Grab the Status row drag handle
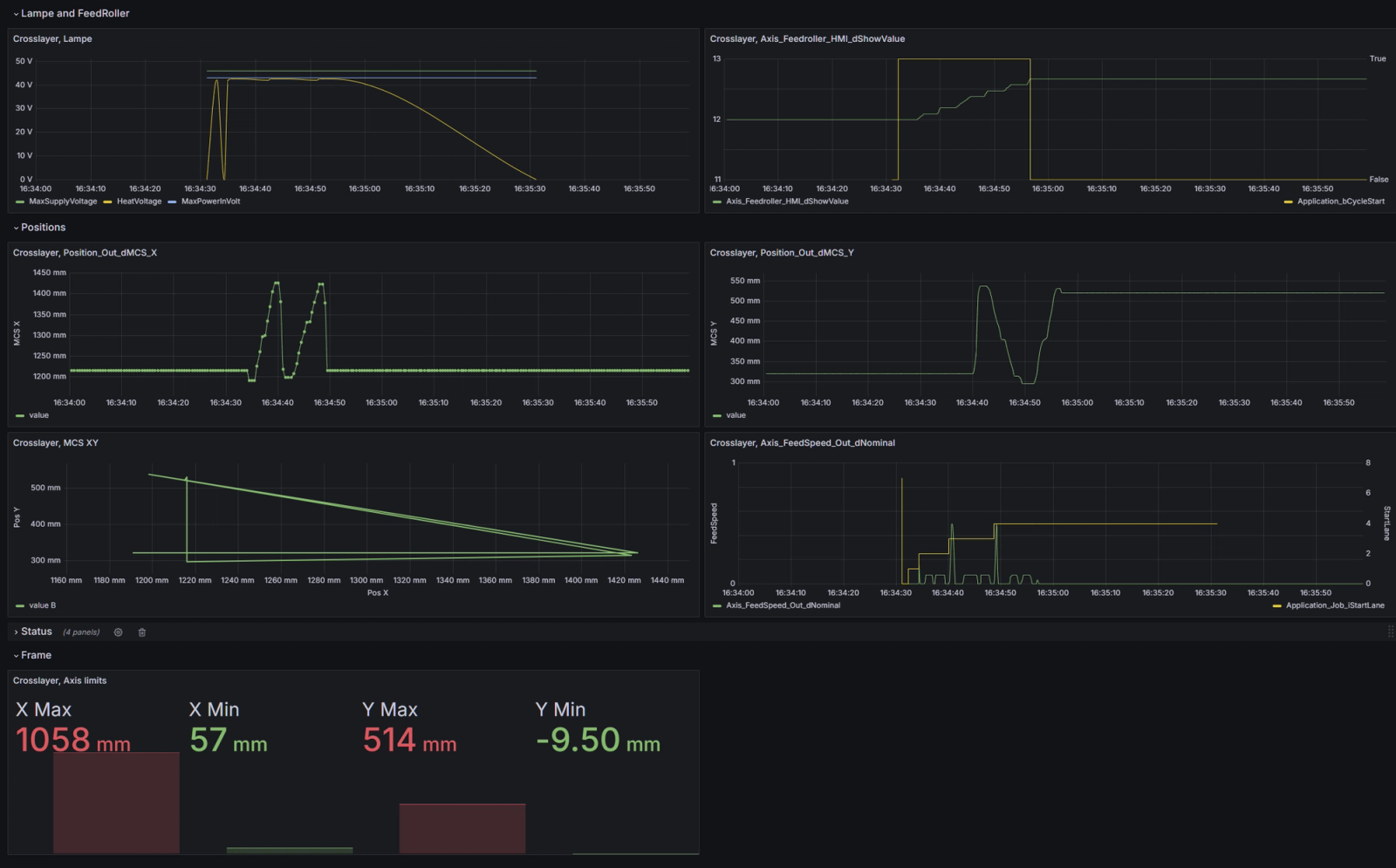Viewport: 1396px width, 868px height. pos(1391,632)
